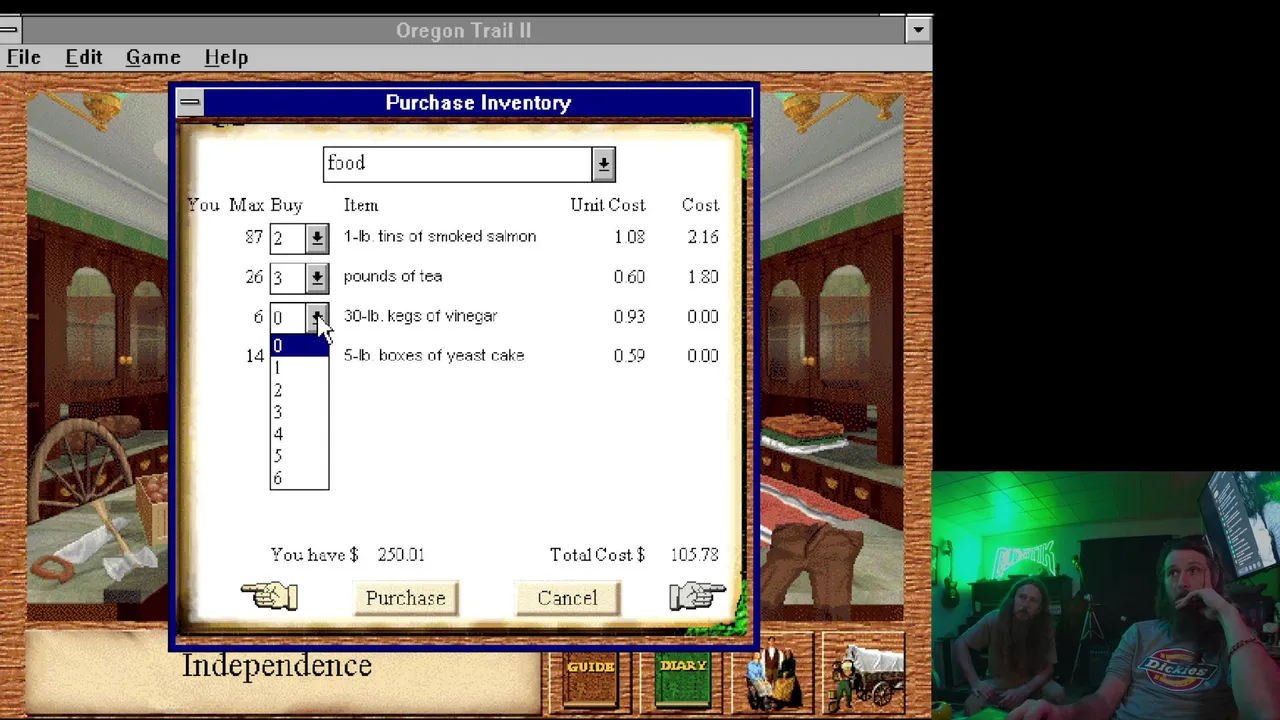Open the Guide book icon

591,680
